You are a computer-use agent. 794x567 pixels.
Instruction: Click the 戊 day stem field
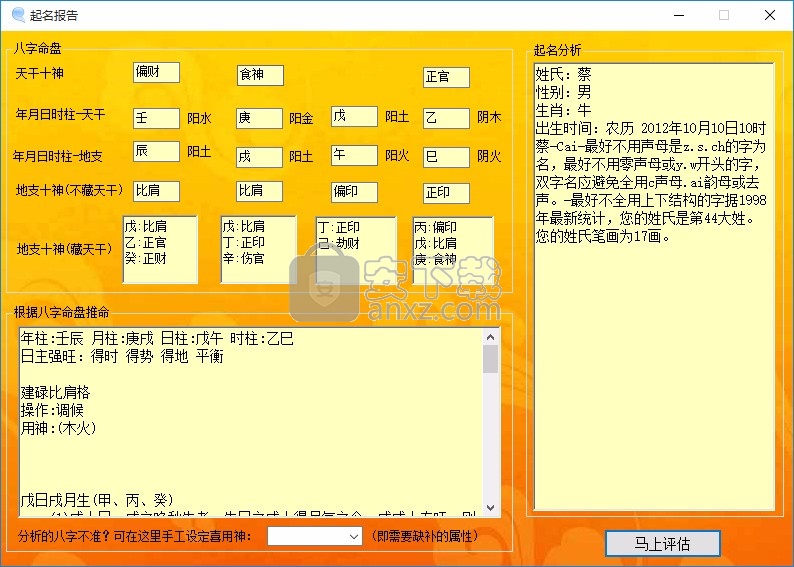pos(354,116)
